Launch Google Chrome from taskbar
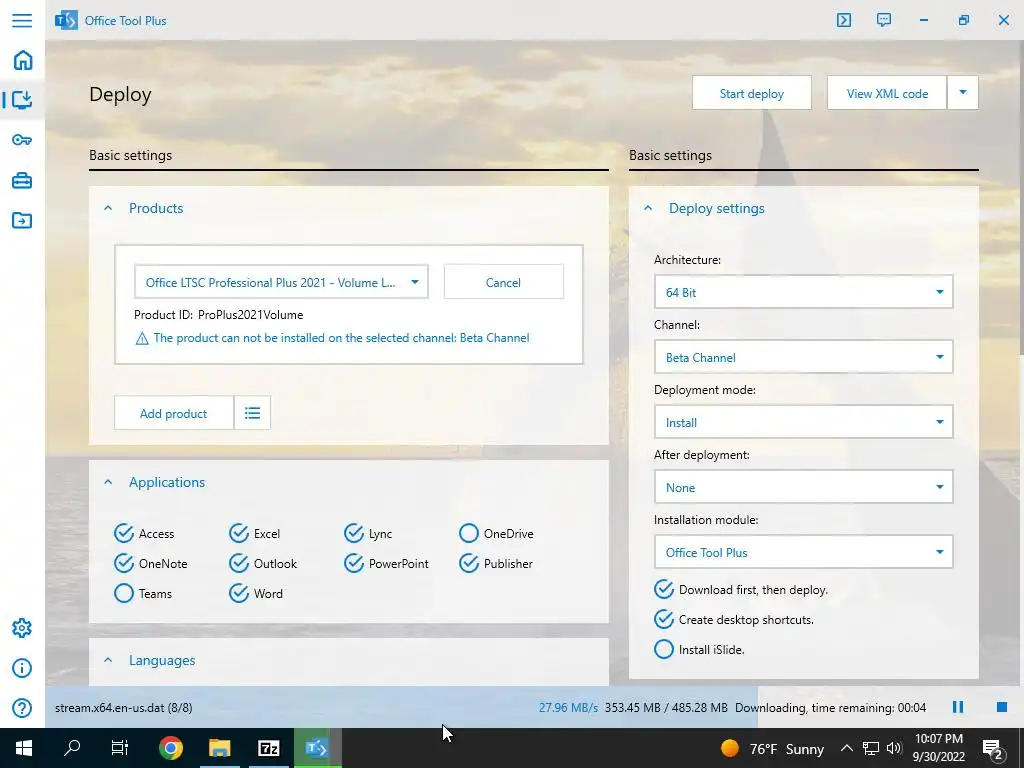1024x768 pixels. 170,748
